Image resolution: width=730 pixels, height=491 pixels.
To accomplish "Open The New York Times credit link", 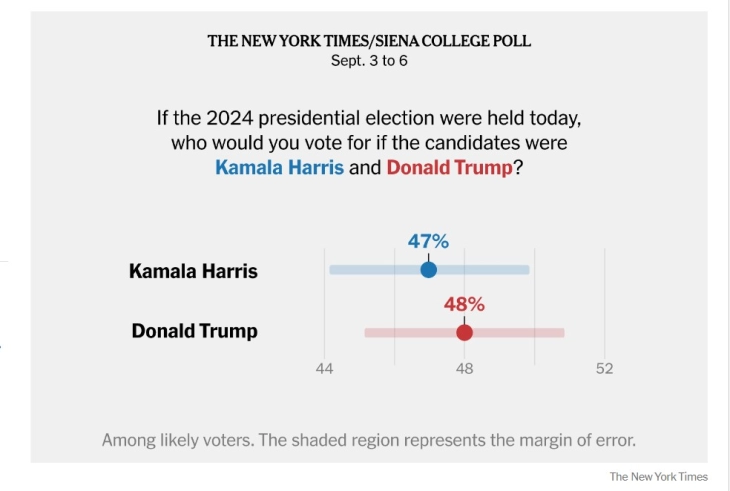I will click(658, 476).
